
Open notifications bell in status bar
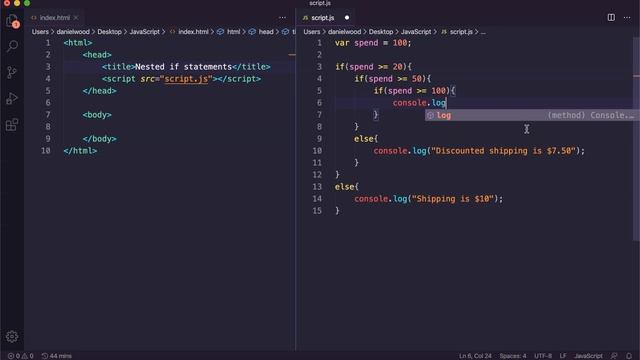click(x=629, y=356)
